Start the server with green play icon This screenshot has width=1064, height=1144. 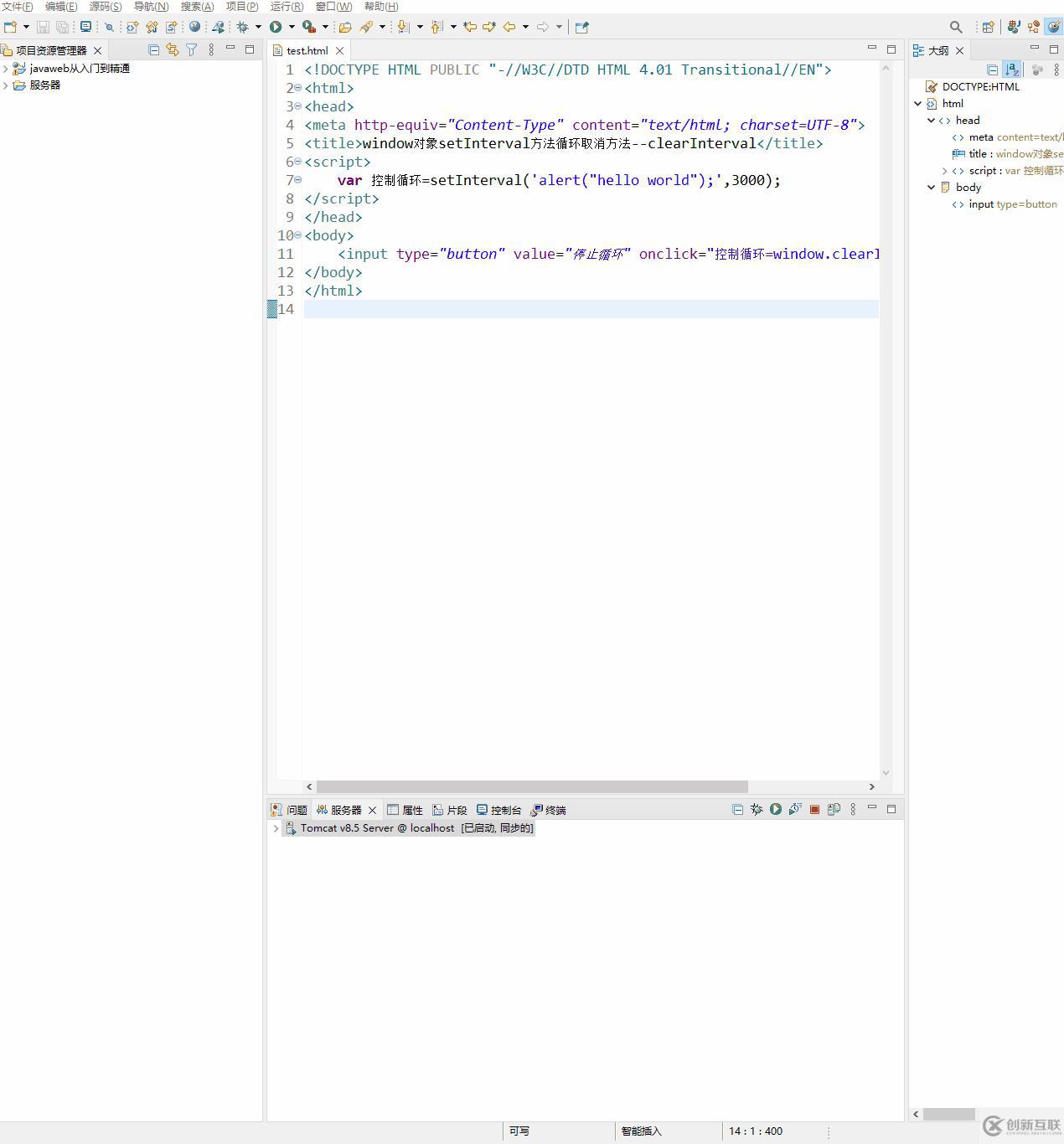pos(776,810)
